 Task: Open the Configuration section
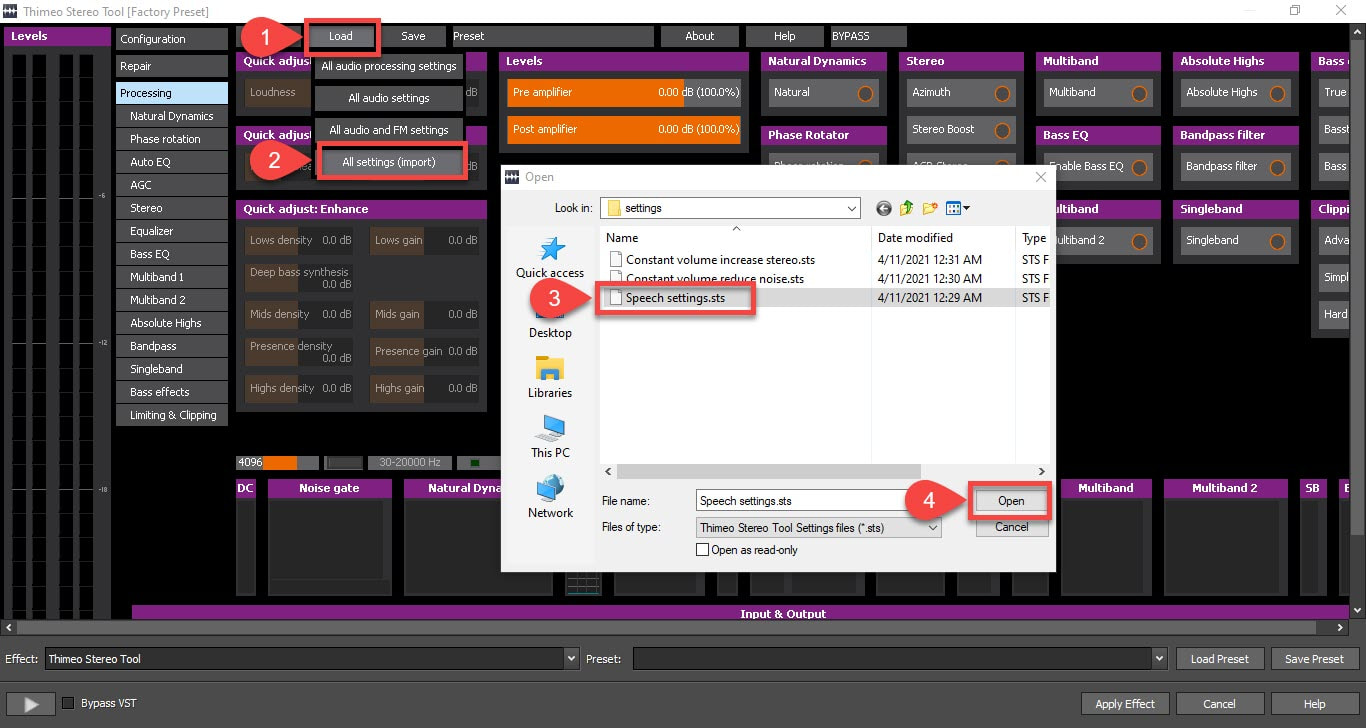point(172,39)
